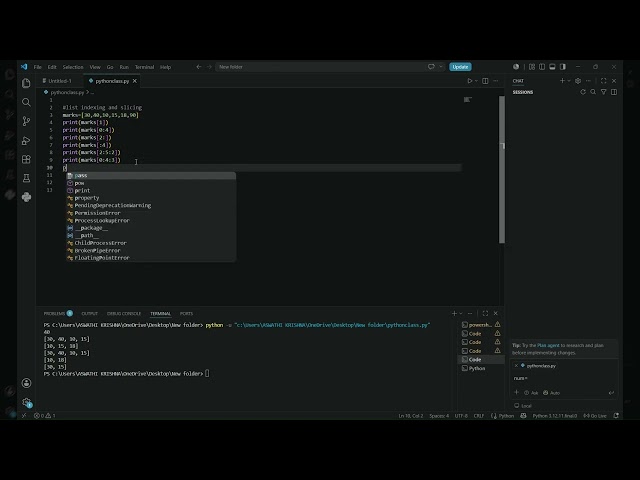Start a new chat with plus icon
This screenshot has height=480, width=640.
[x=562, y=81]
